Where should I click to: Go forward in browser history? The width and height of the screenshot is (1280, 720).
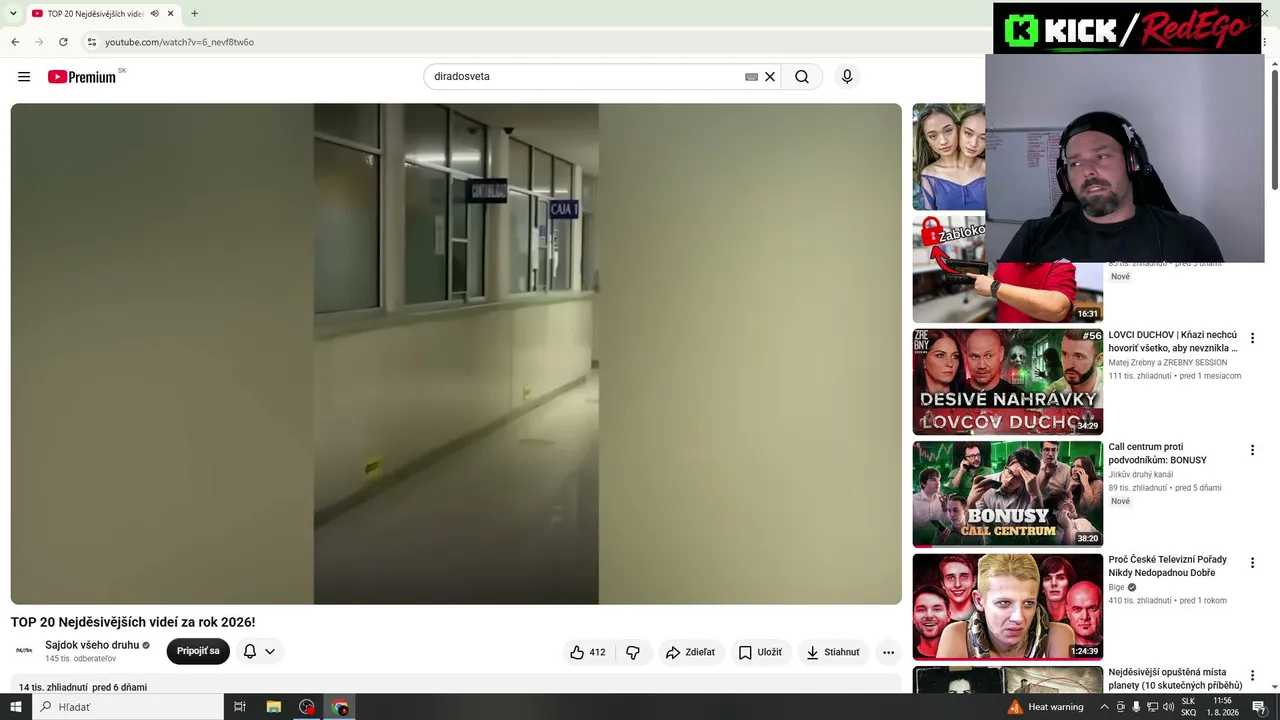click(39, 42)
